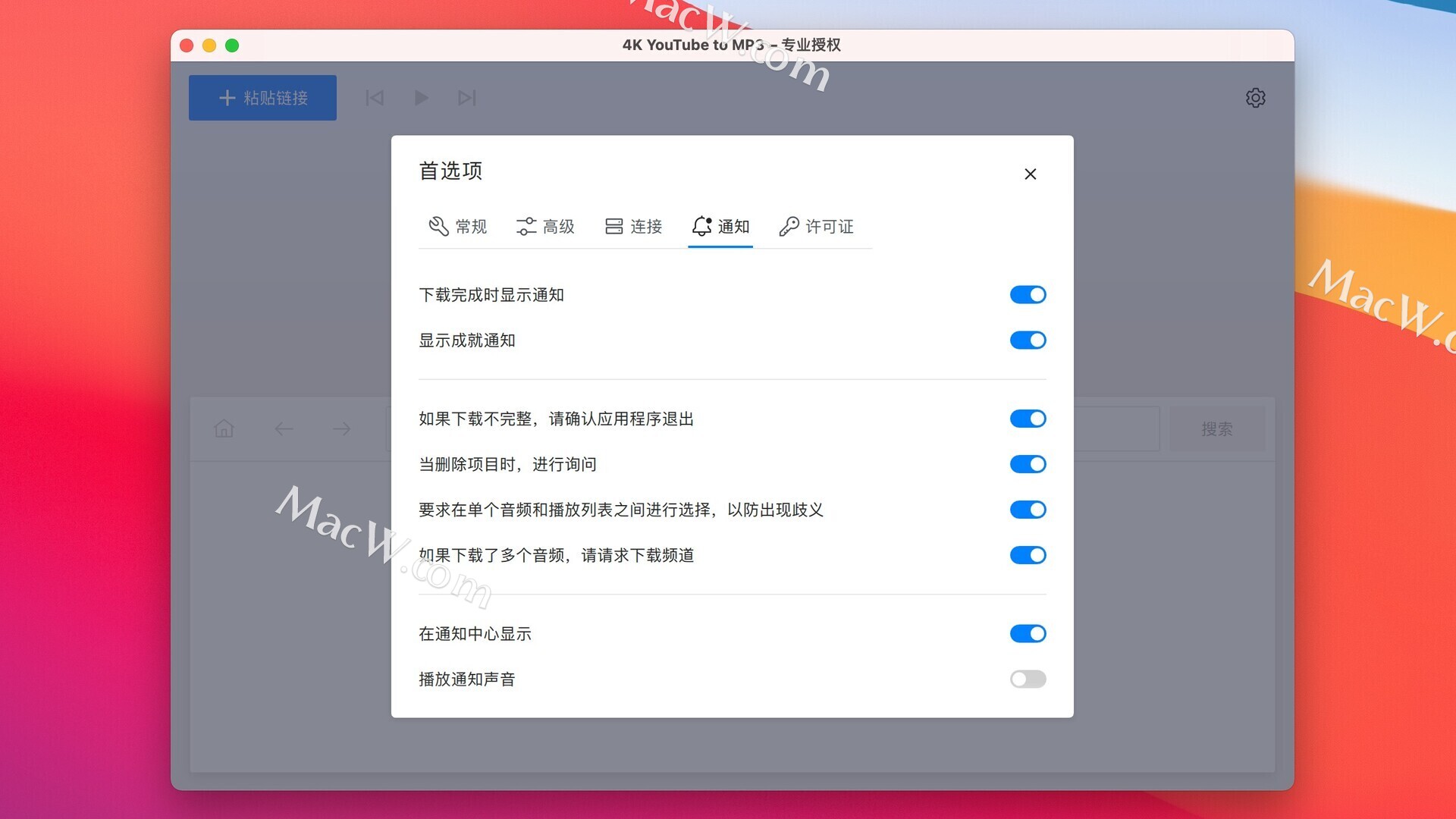Click the search address input field
Viewport: 1456px width, 819px height.
1116,428
